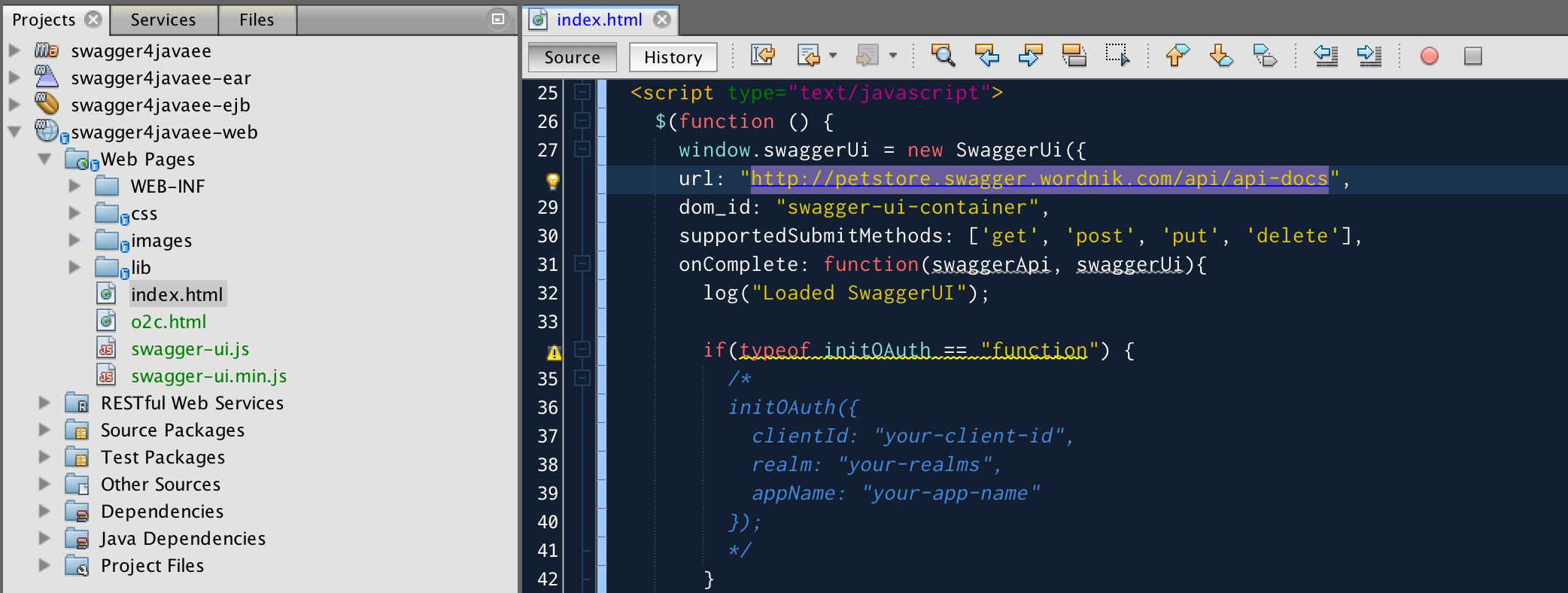Click the lightbulb hint icon in gutter
1568x593 pixels.
click(552, 180)
